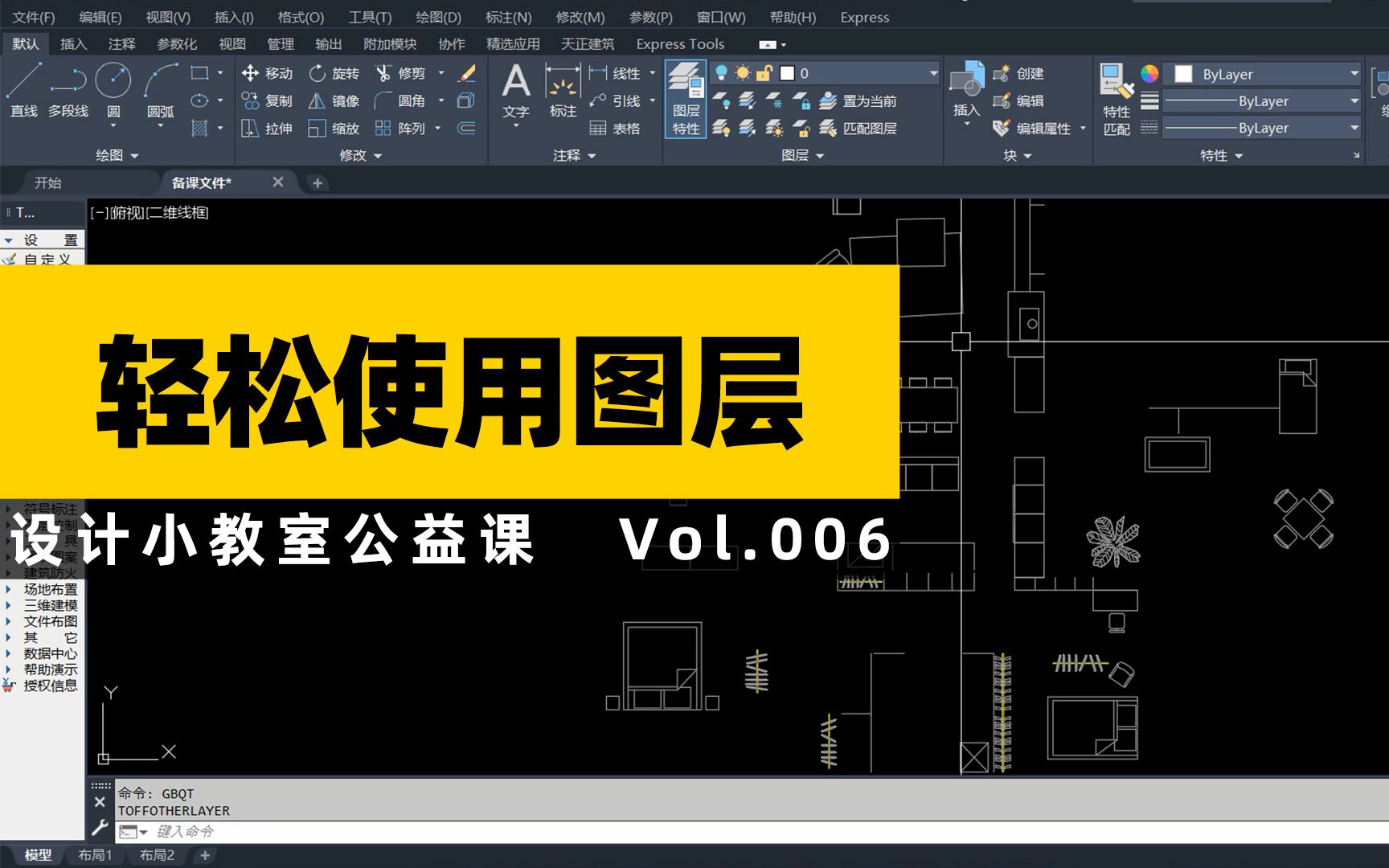Viewport: 1389px width, 868px height.
Task: Click the 阵列 array tool
Action: [400, 128]
